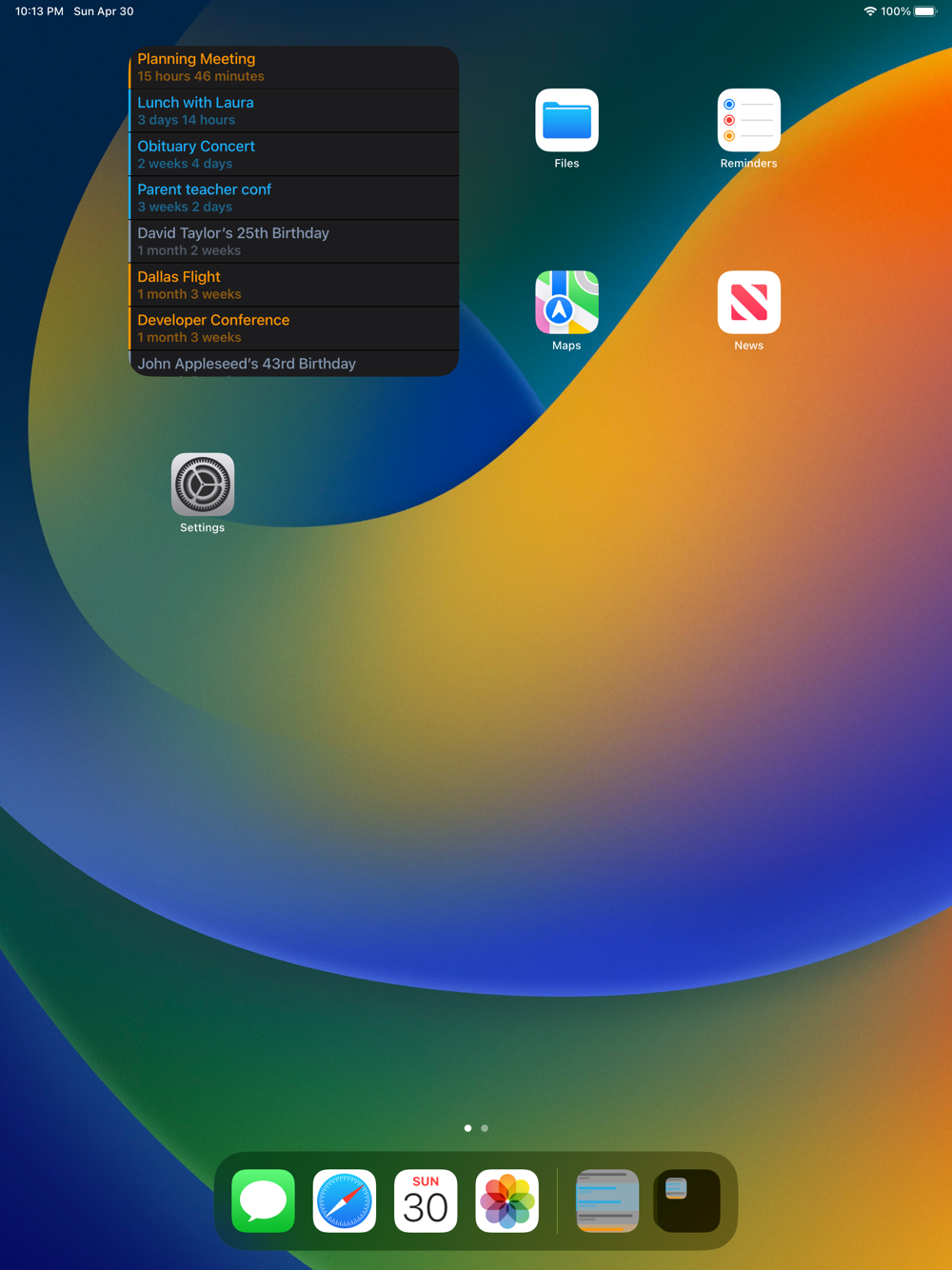This screenshot has height=1270, width=952.
Task: Launch Safari from the dock
Action: 345,1201
